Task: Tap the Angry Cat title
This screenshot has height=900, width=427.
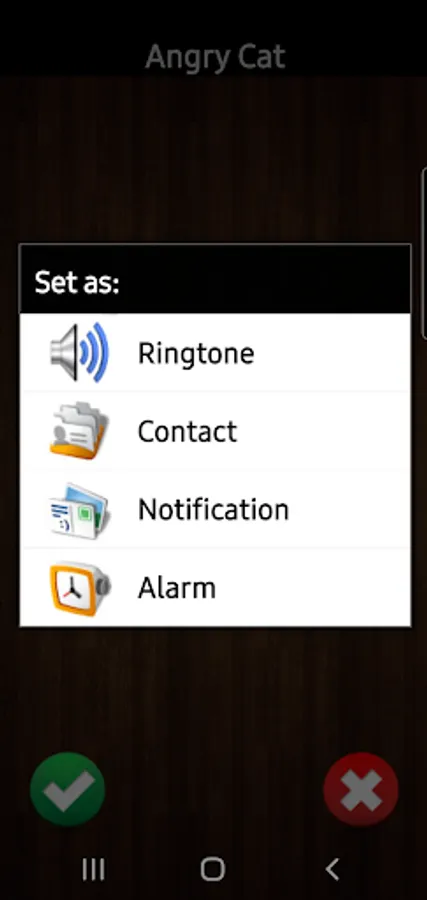Action: [215, 57]
